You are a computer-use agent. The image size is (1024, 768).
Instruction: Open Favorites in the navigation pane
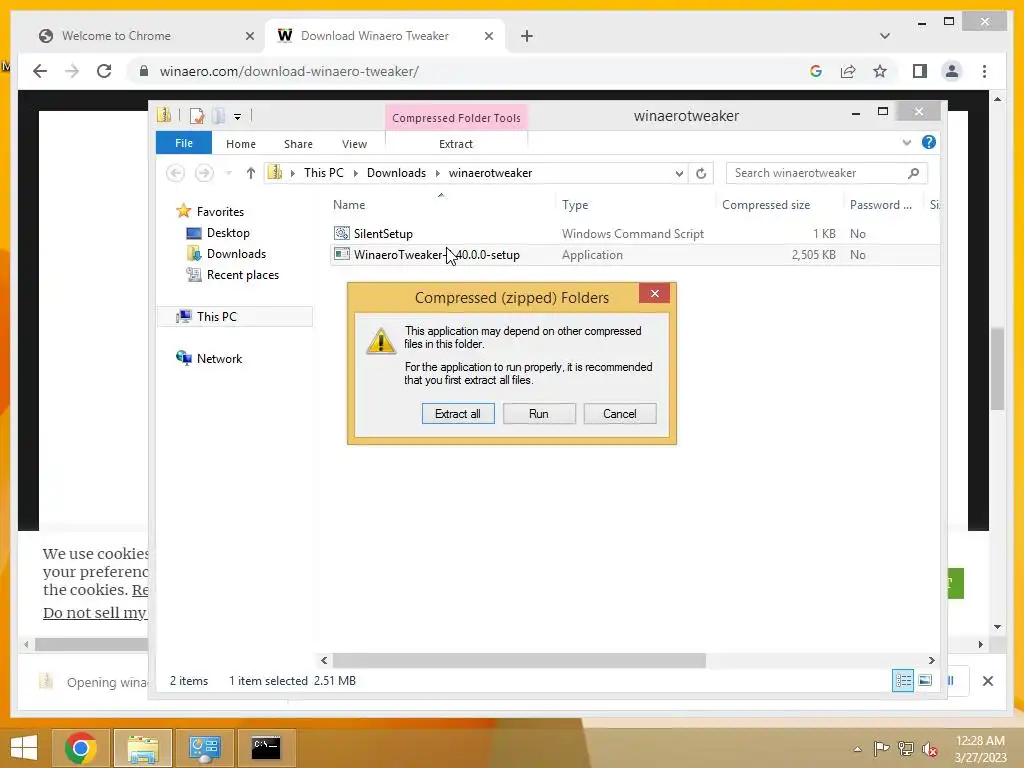tap(220, 212)
